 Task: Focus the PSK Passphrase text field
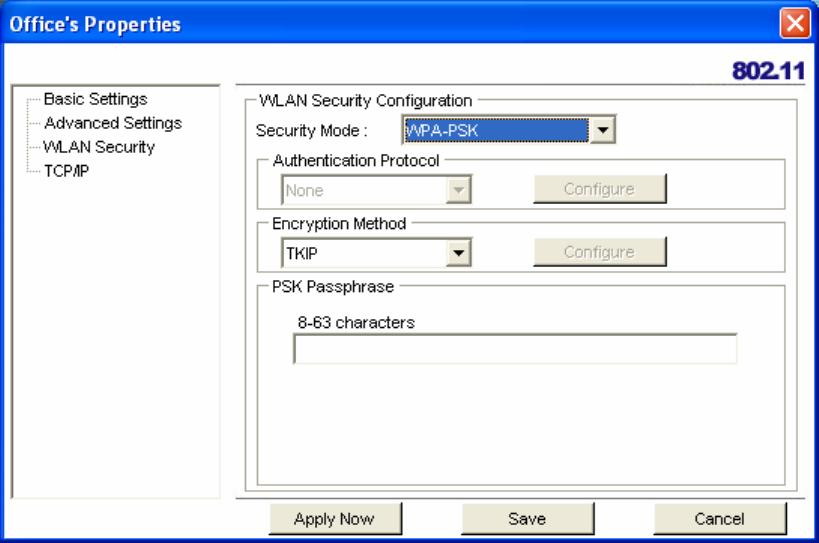click(x=514, y=349)
